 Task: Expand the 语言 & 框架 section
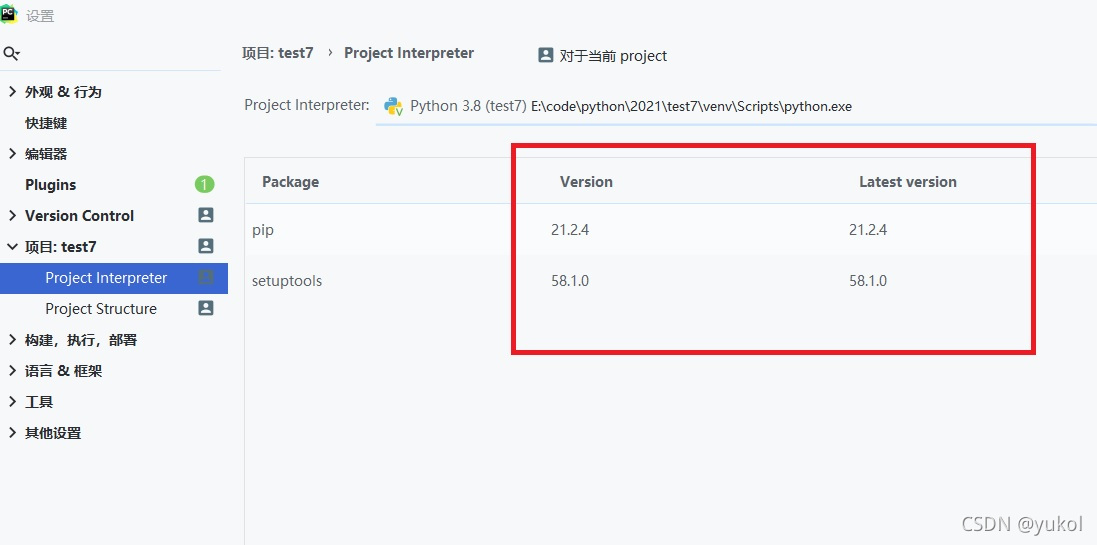pyautogui.click(x=12, y=371)
